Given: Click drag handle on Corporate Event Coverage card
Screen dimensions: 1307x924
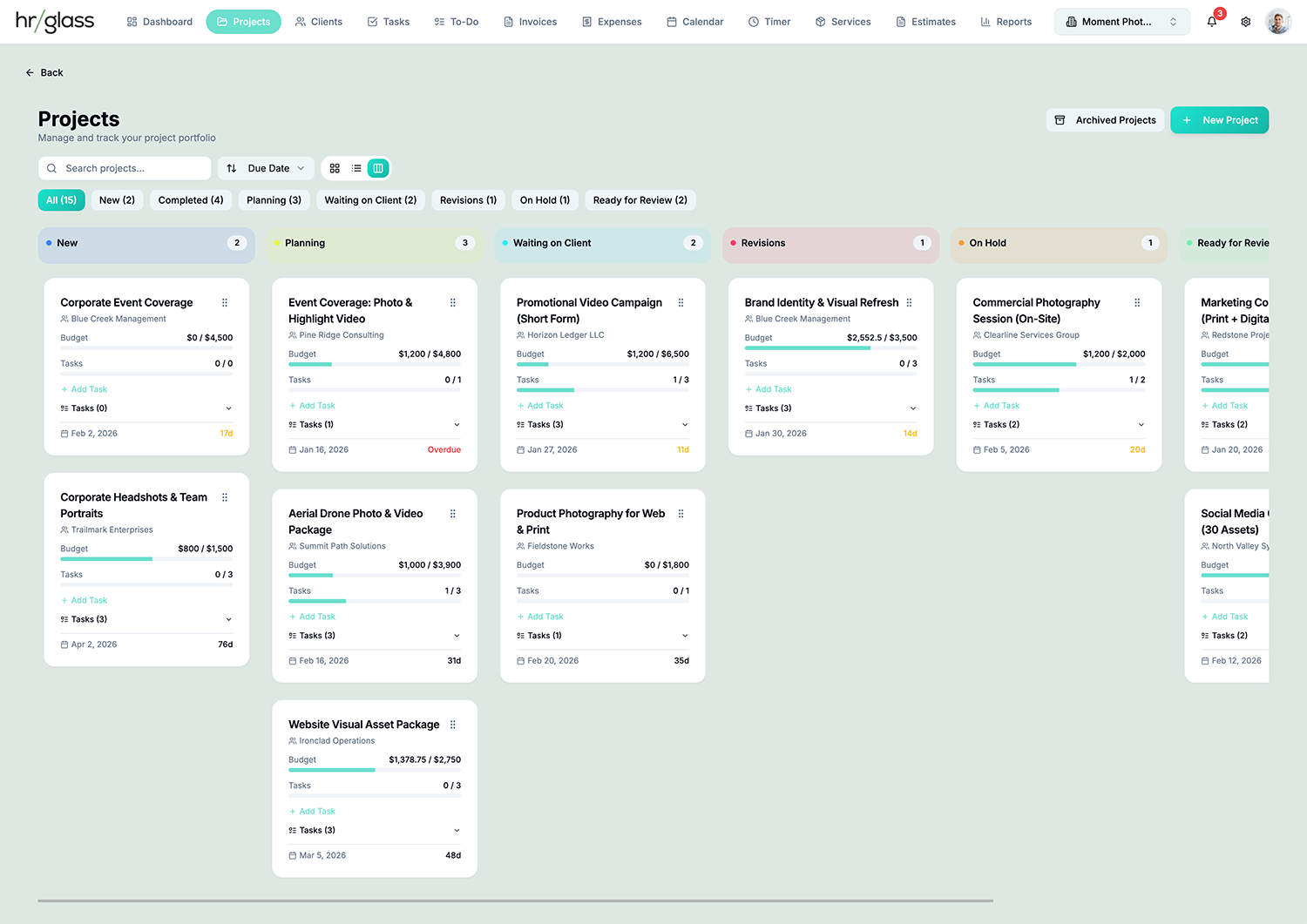Looking at the screenshot, I should (x=225, y=303).
